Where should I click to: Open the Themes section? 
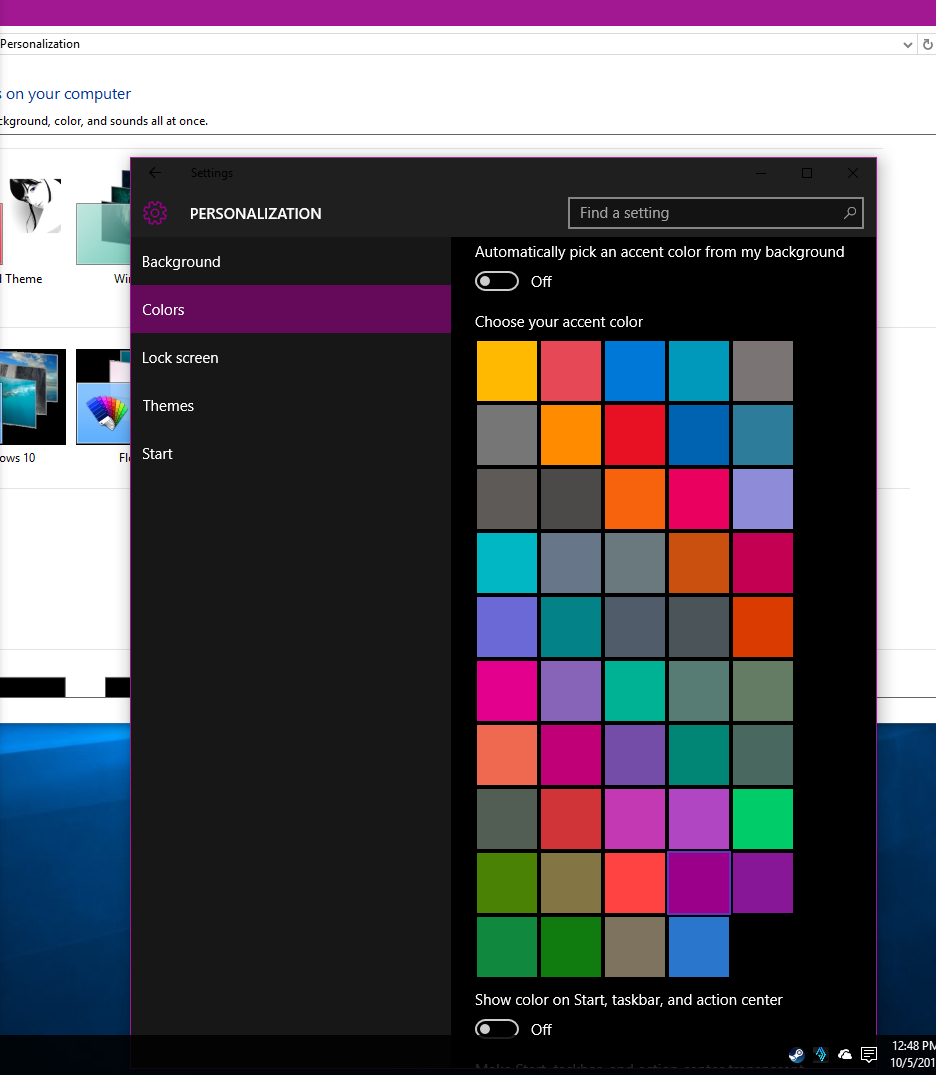(168, 405)
